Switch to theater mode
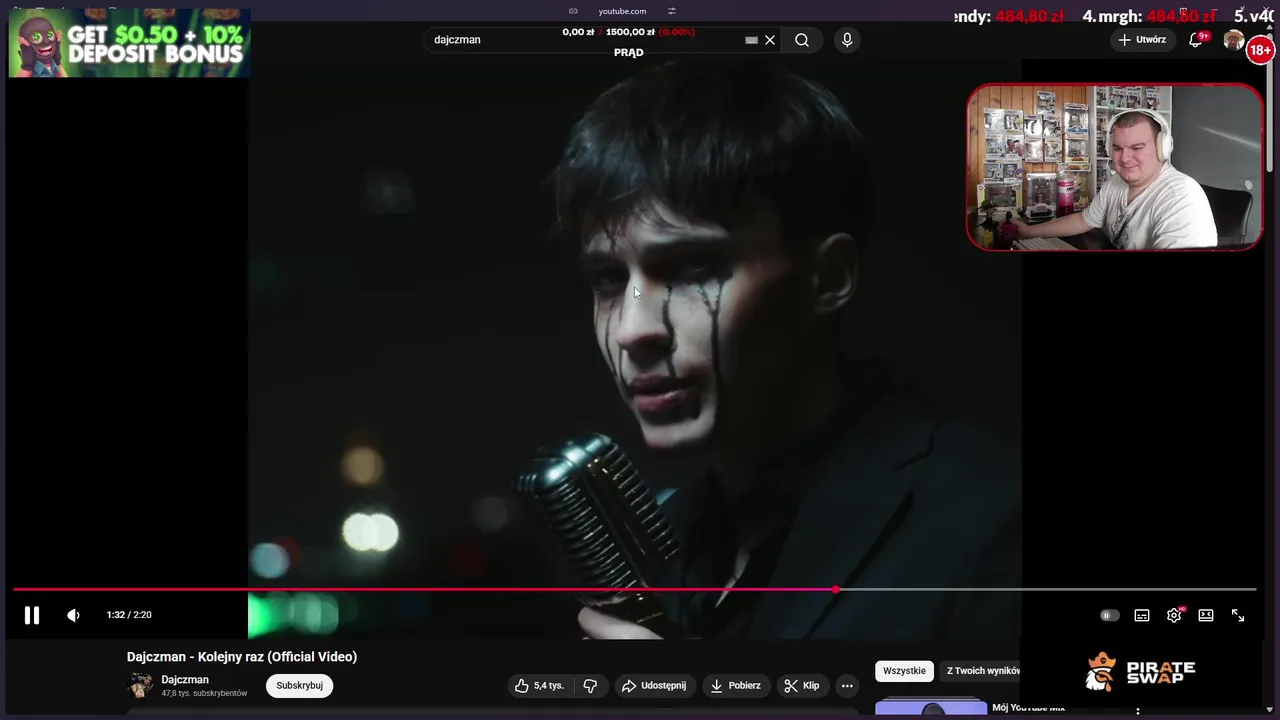1280x720 pixels. 1206,615
